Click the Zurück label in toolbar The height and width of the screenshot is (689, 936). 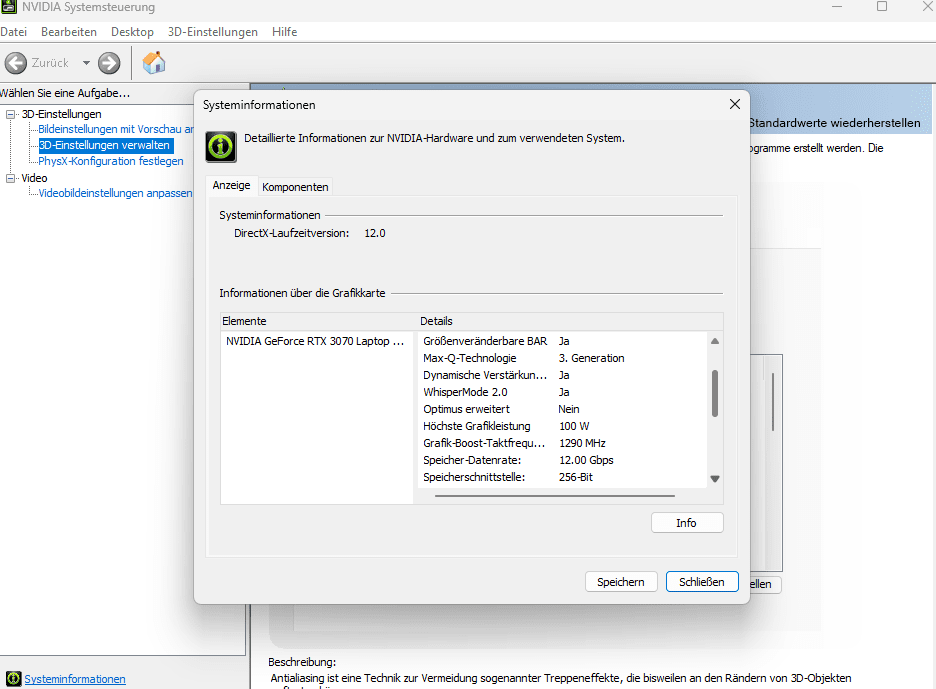pyautogui.click(x=50, y=63)
